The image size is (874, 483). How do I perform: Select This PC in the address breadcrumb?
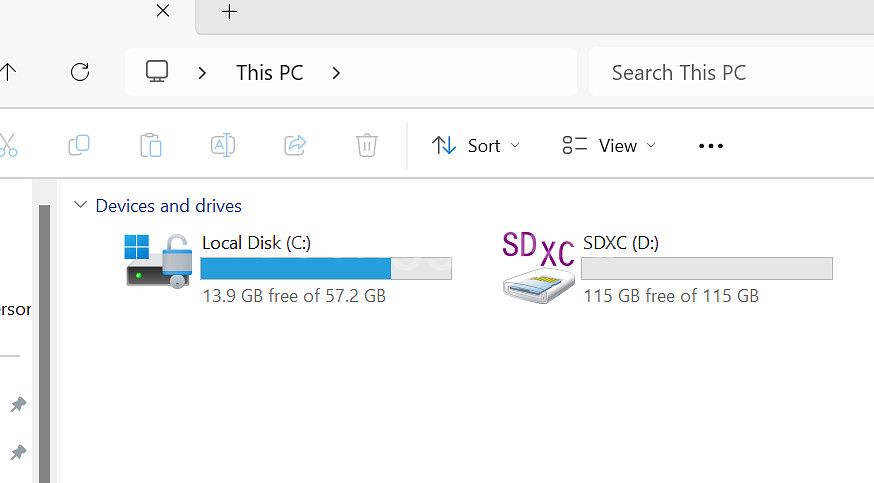coord(270,73)
